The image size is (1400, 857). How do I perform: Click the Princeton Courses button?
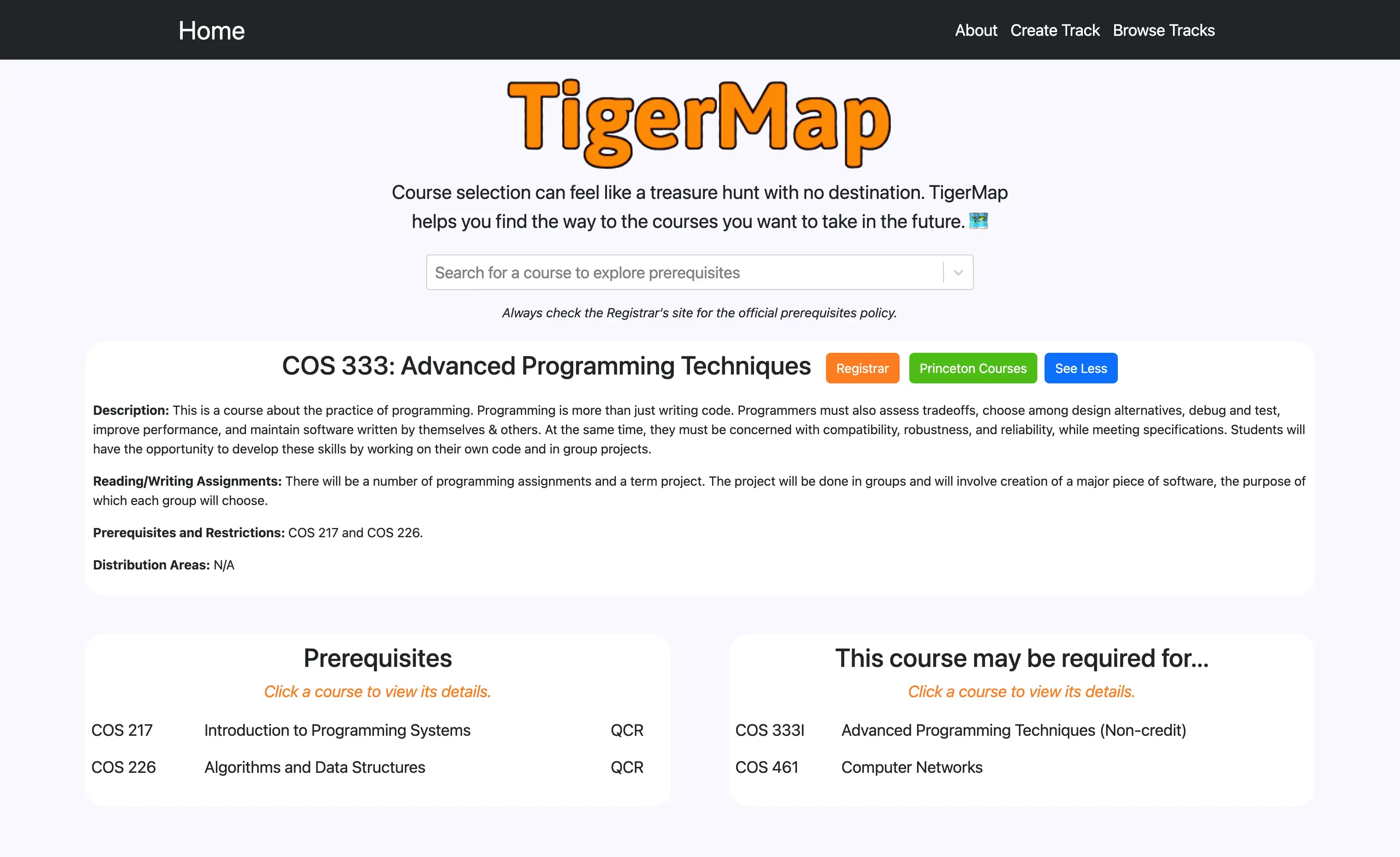click(x=972, y=367)
